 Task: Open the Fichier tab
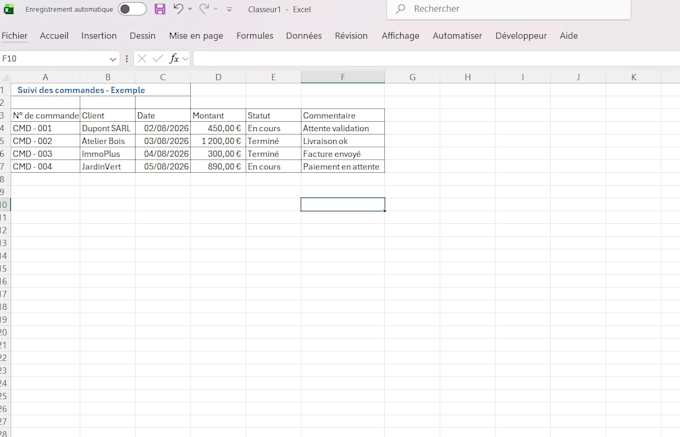[14, 36]
